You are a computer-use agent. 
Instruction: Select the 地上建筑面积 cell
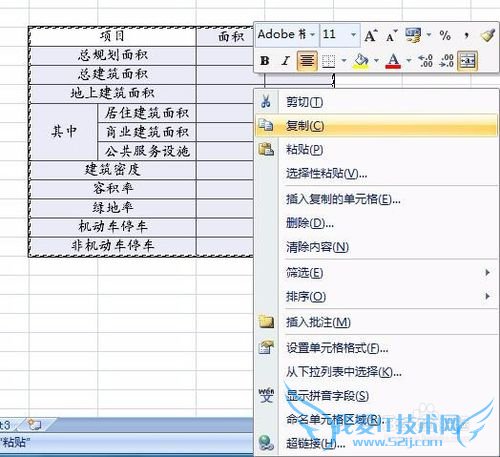click(x=112, y=94)
